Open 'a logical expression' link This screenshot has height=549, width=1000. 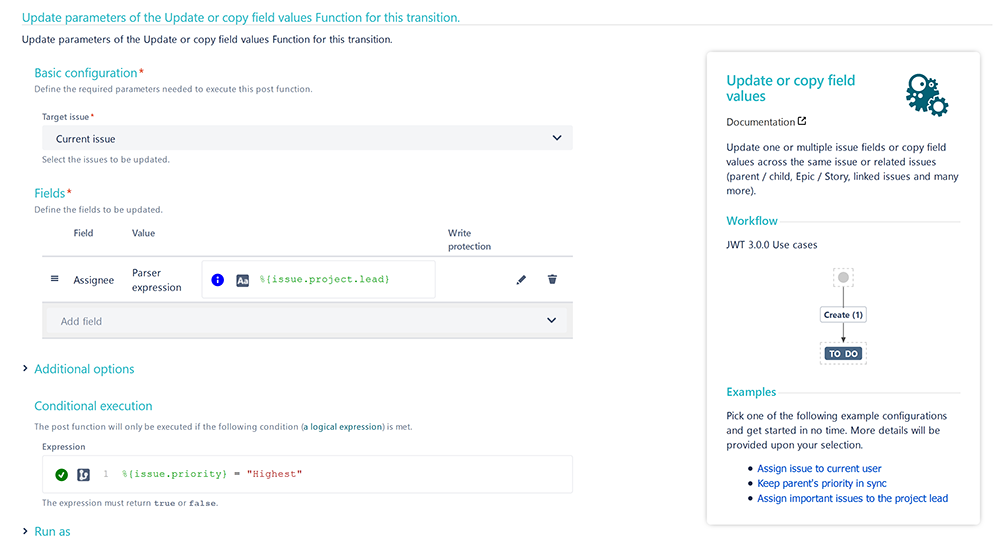coord(343,427)
